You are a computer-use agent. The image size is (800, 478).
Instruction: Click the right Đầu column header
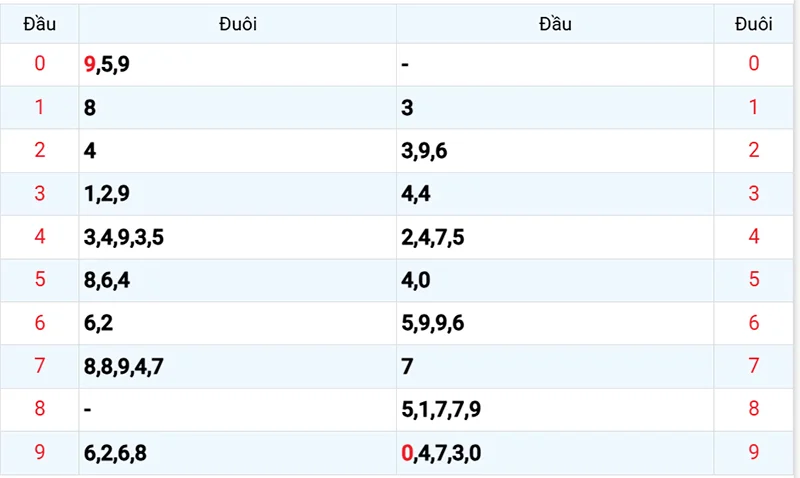pos(555,24)
